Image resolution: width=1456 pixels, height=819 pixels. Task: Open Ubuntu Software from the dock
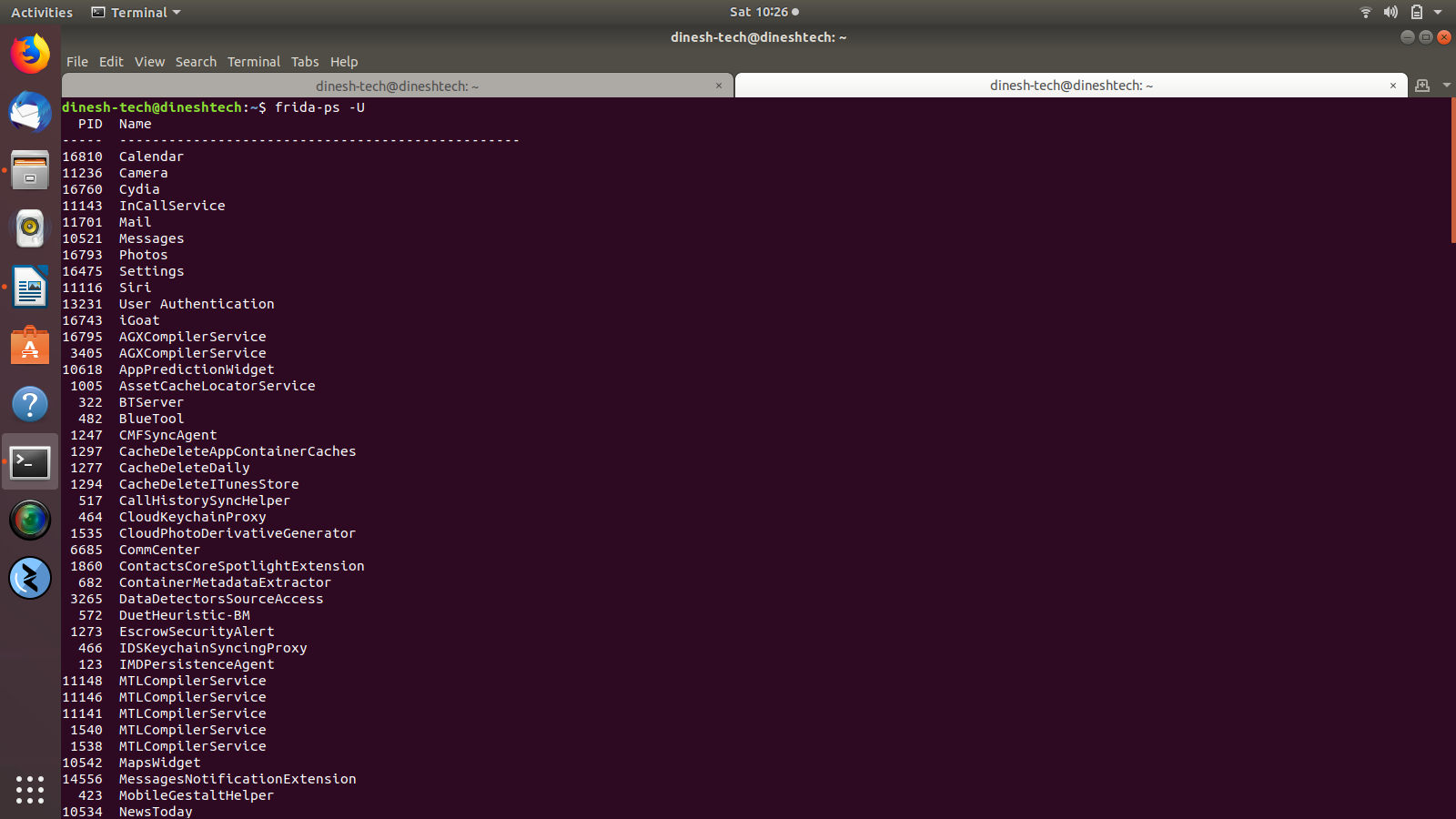pos(30,345)
